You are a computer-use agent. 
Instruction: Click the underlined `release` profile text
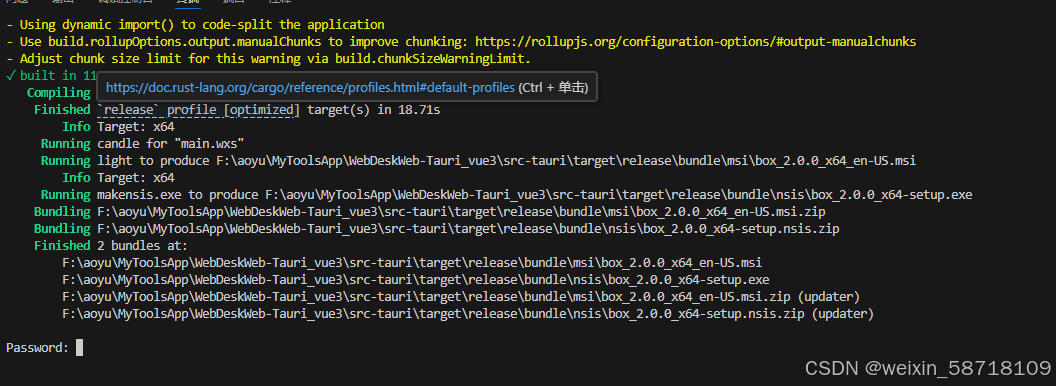pos(158,110)
